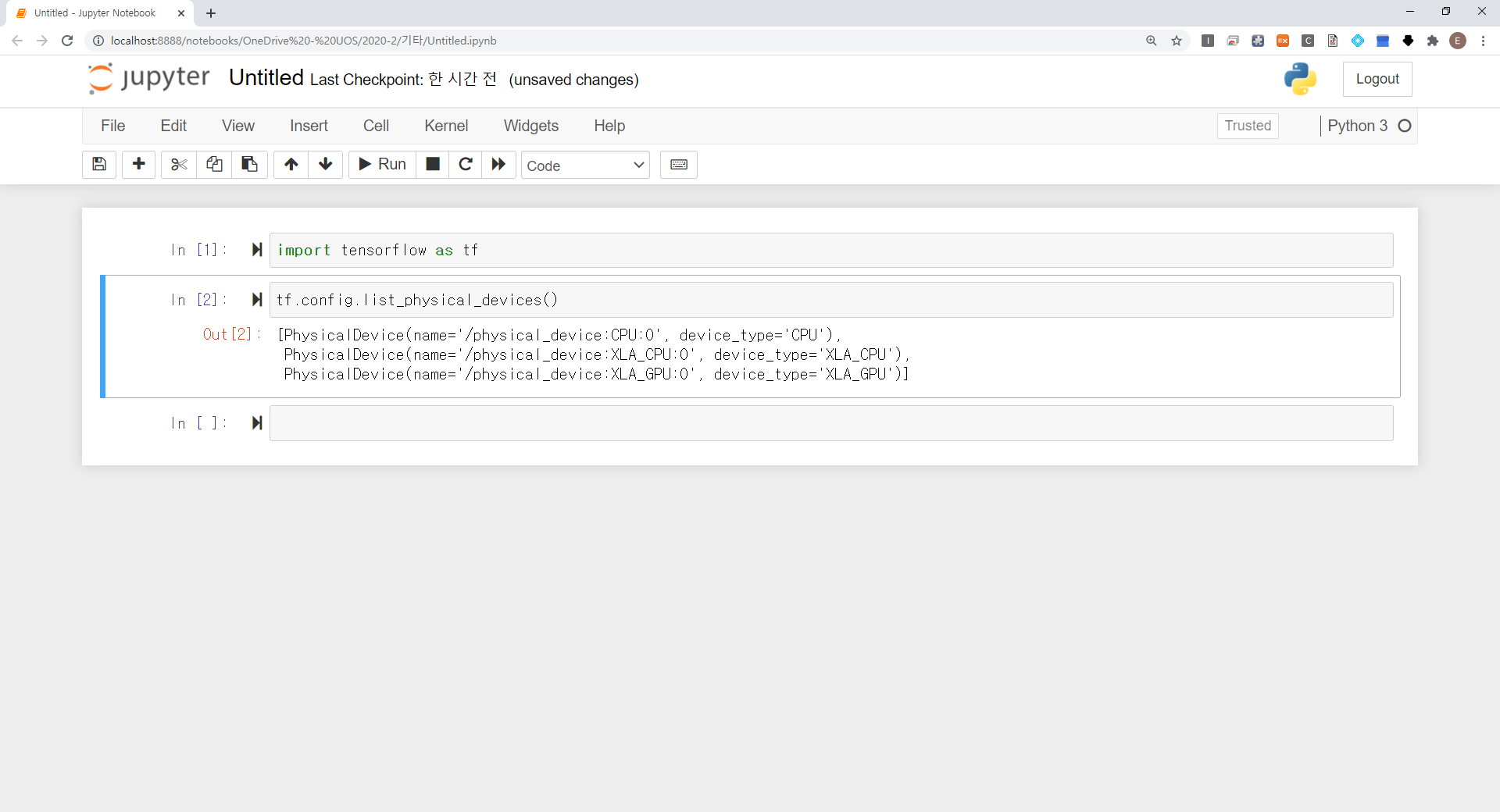1500x812 pixels.
Task: Open the Help menu
Action: click(x=609, y=126)
